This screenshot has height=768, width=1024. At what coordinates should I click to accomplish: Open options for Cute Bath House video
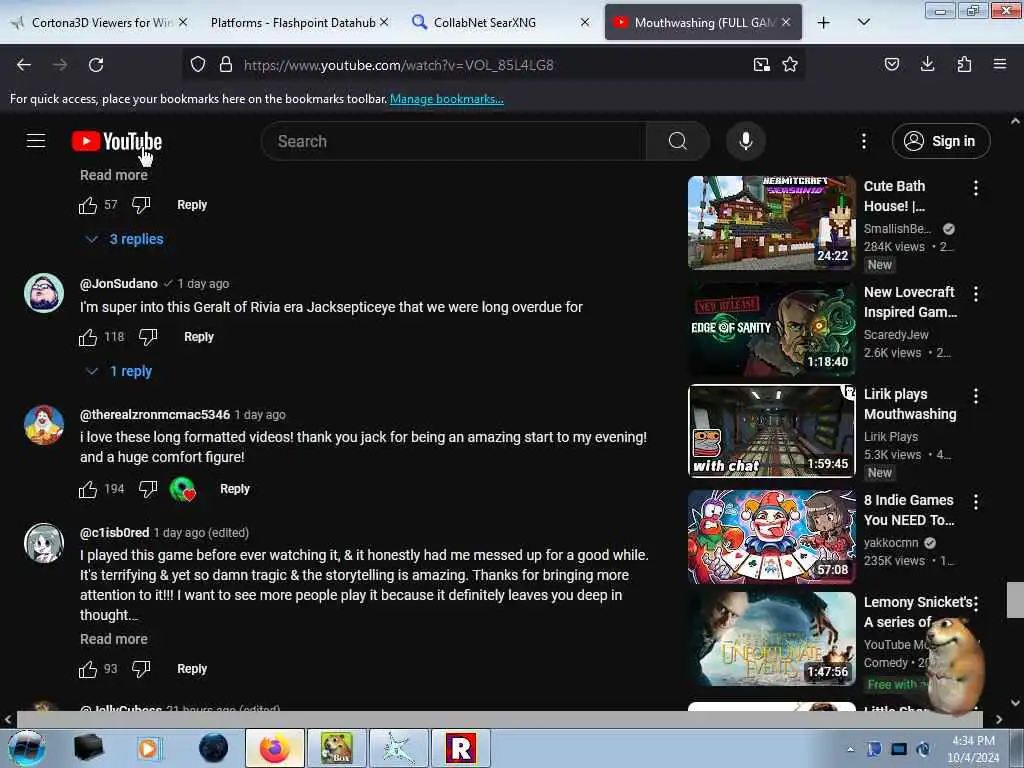[976, 188]
